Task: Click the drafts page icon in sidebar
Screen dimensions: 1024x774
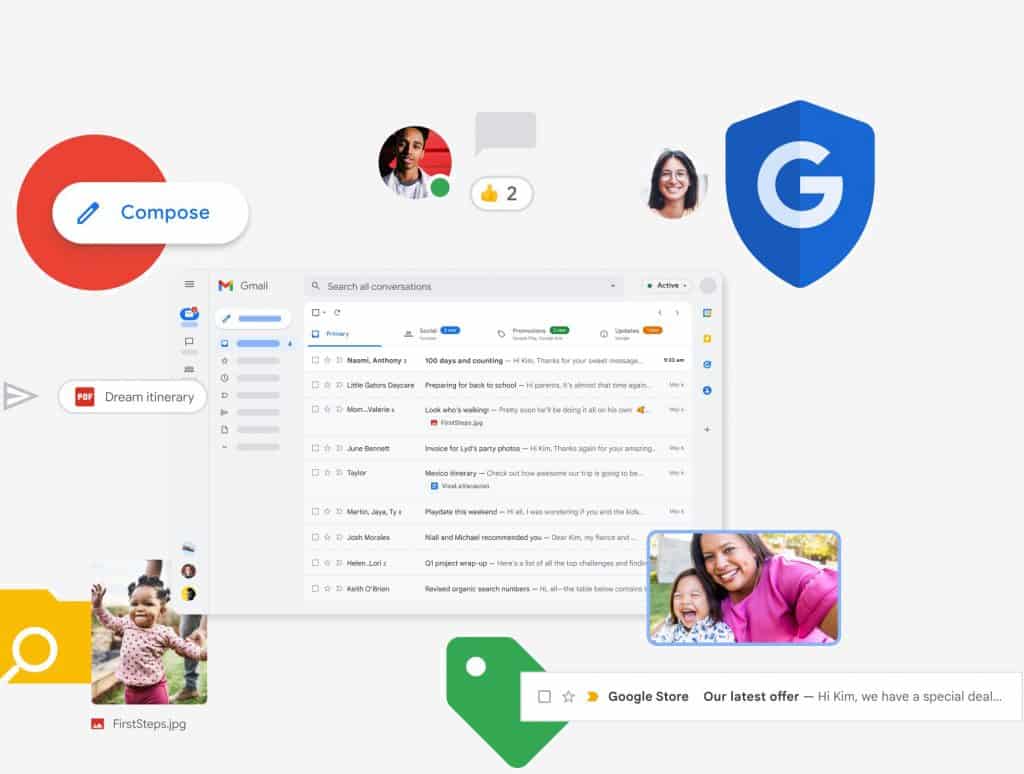Action: tap(225, 429)
